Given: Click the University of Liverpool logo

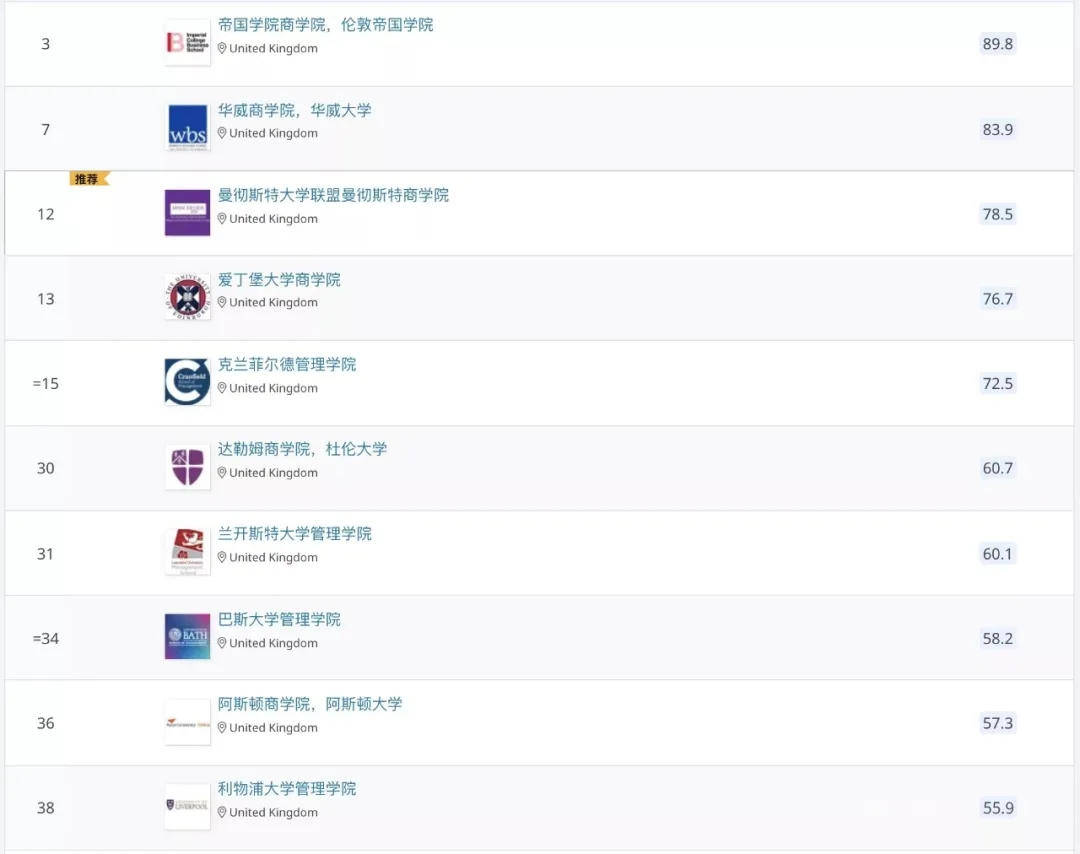Looking at the screenshot, I should 186,805.
